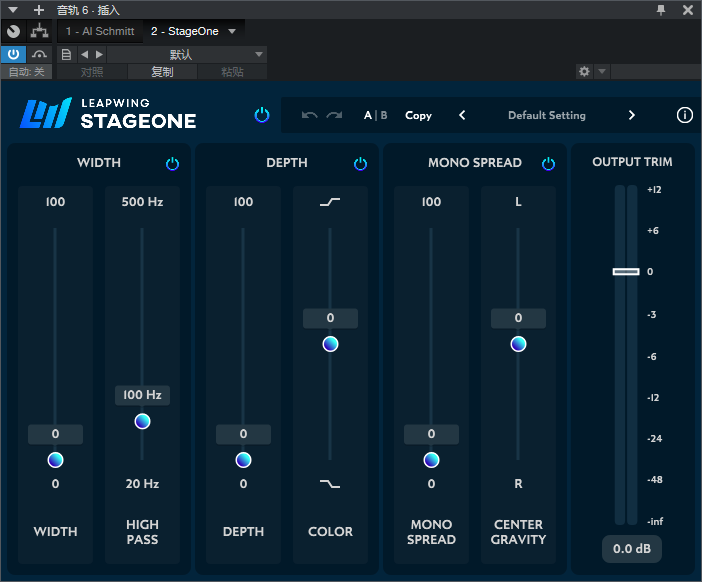
Task: Click the OUTPUT TRIM fader handle
Action: click(x=626, y=271)
